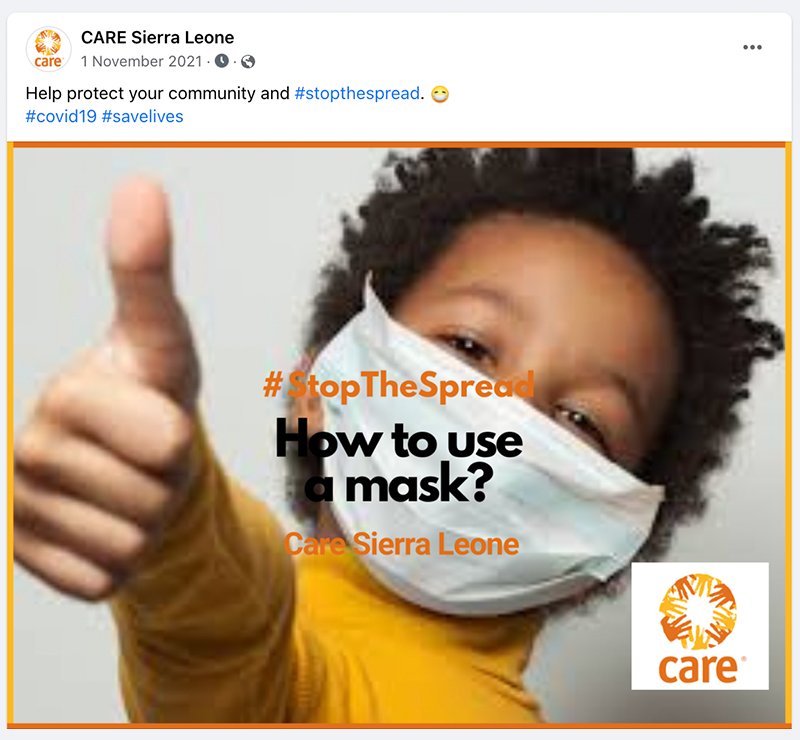Click the masked face emoji
The image size is (800, 740).
pyautogui.click(x=440, y=94)
